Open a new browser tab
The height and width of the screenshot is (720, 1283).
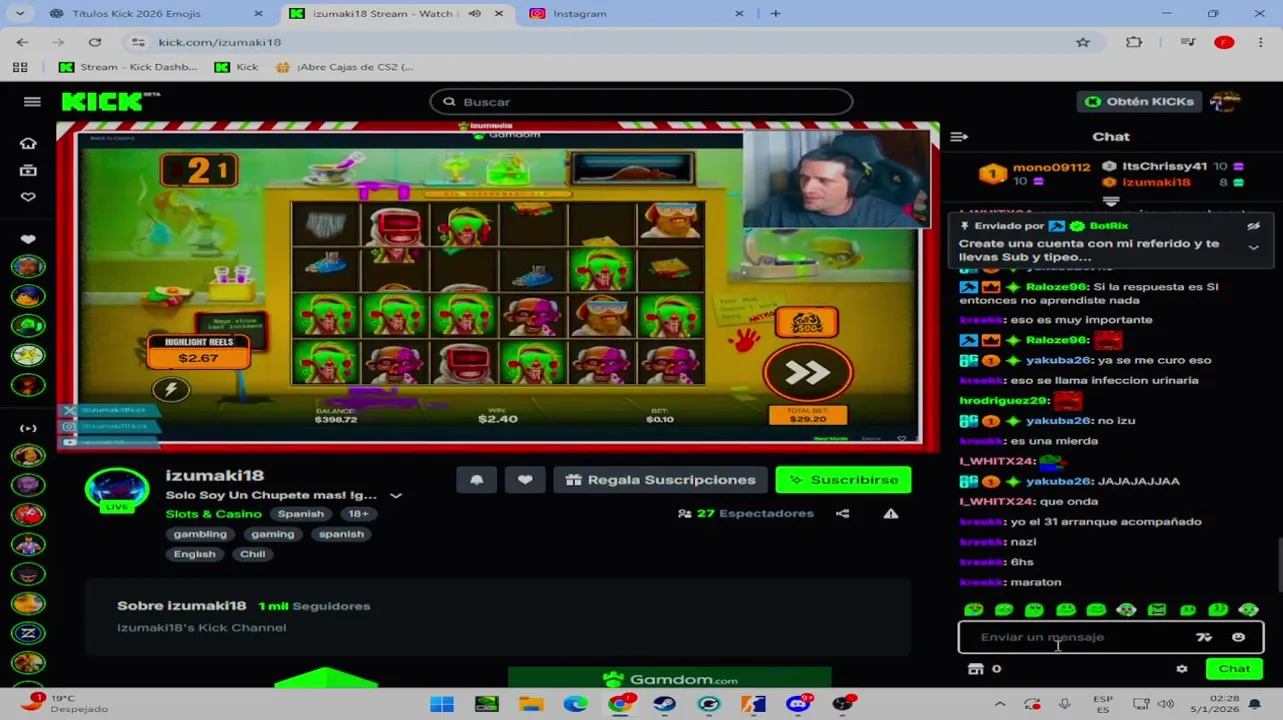coord(776,14)
